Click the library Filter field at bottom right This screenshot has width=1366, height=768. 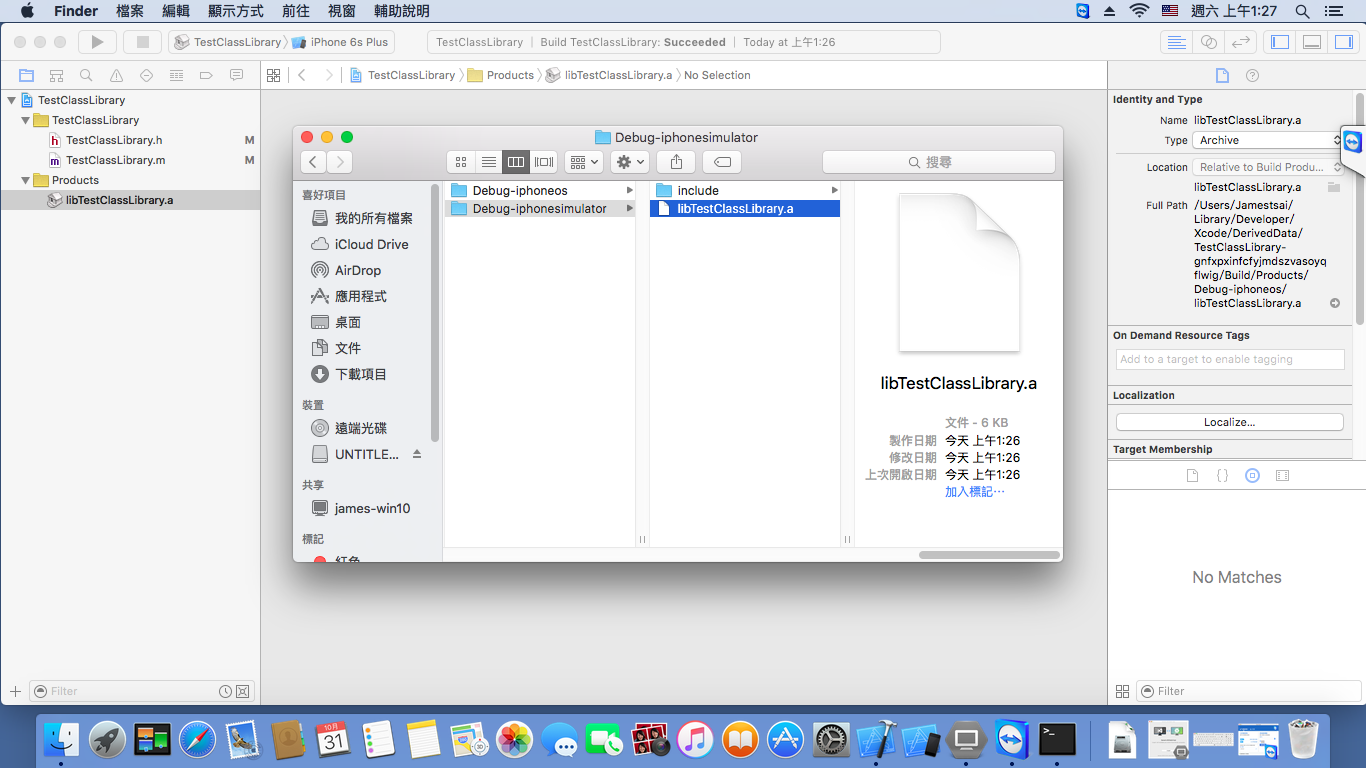pos(1248,691)
